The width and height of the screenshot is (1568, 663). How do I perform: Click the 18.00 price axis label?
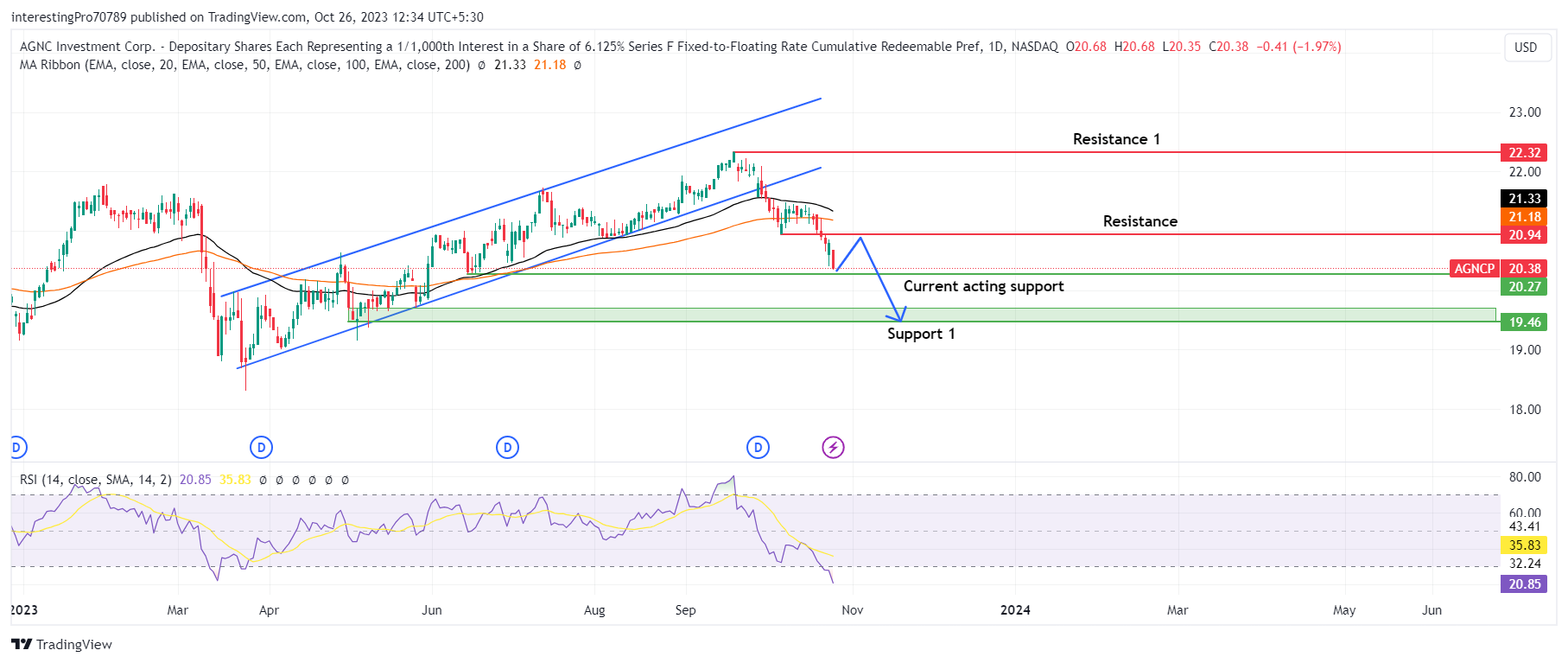coord(1525,410)
